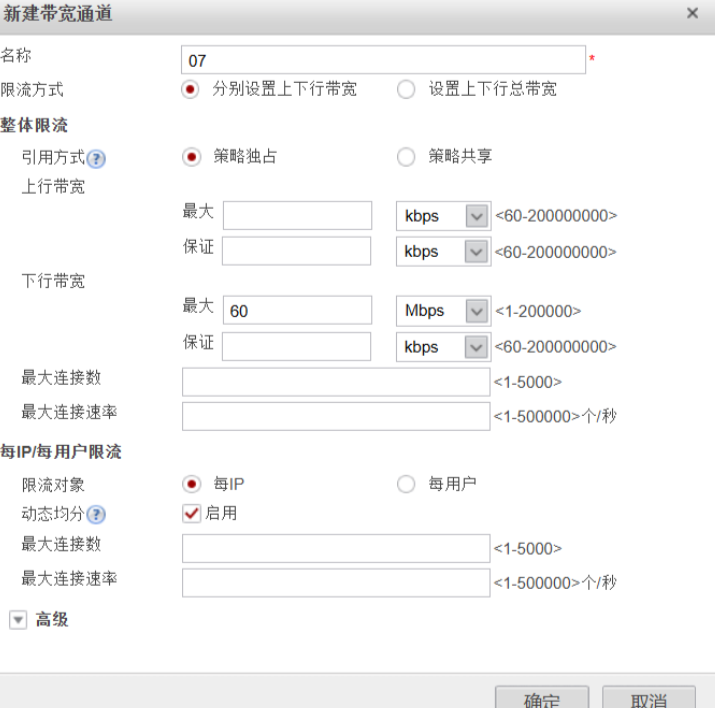Select 分别设置上下行带宽 radio option
Image resolution: width=715 pixels, height=708 pixels.
click(x=190, y=89)
